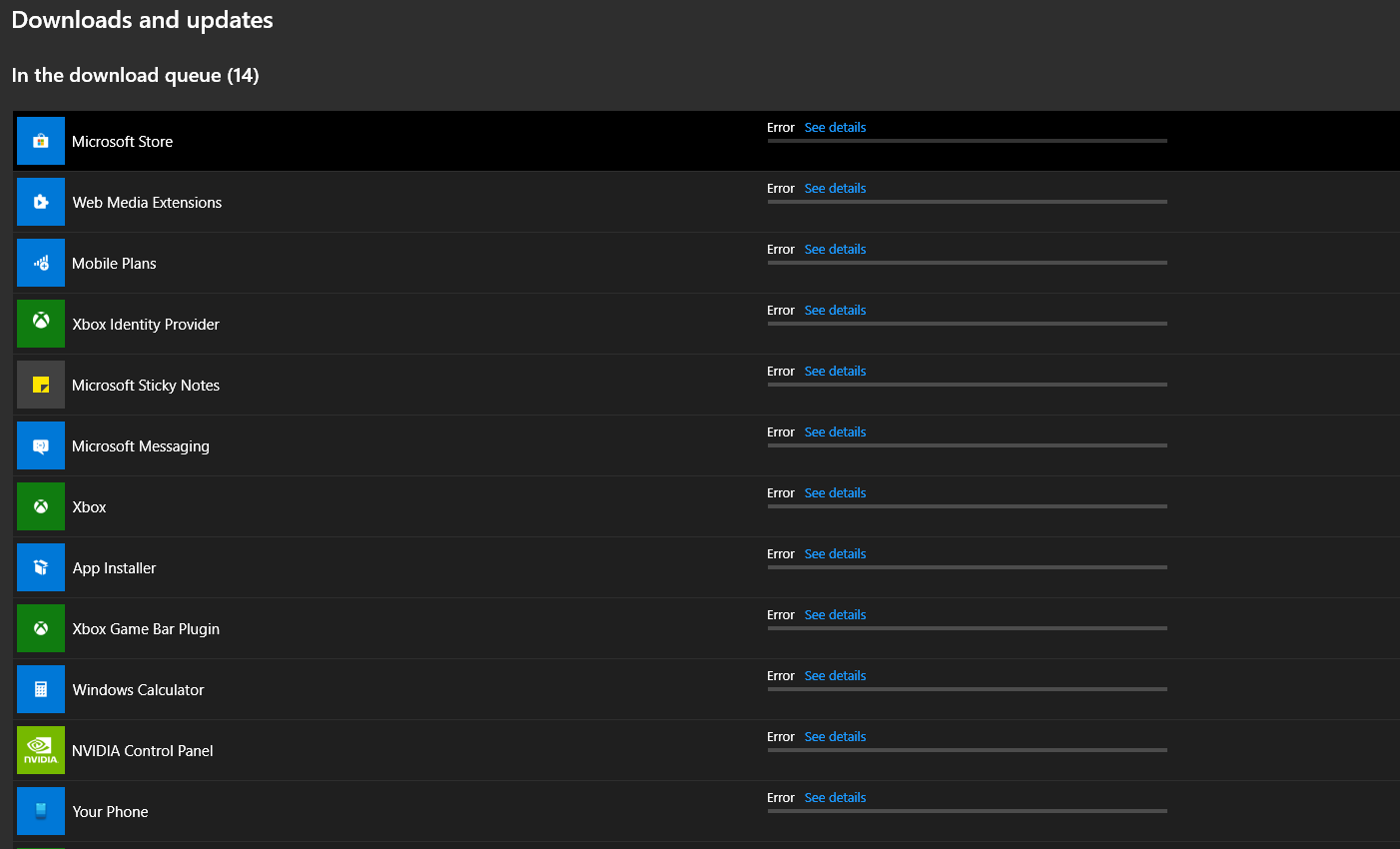This screenshot has width=1400, height=849.
Task: Open error details for Microsoft Store
Action: (835, 127)
